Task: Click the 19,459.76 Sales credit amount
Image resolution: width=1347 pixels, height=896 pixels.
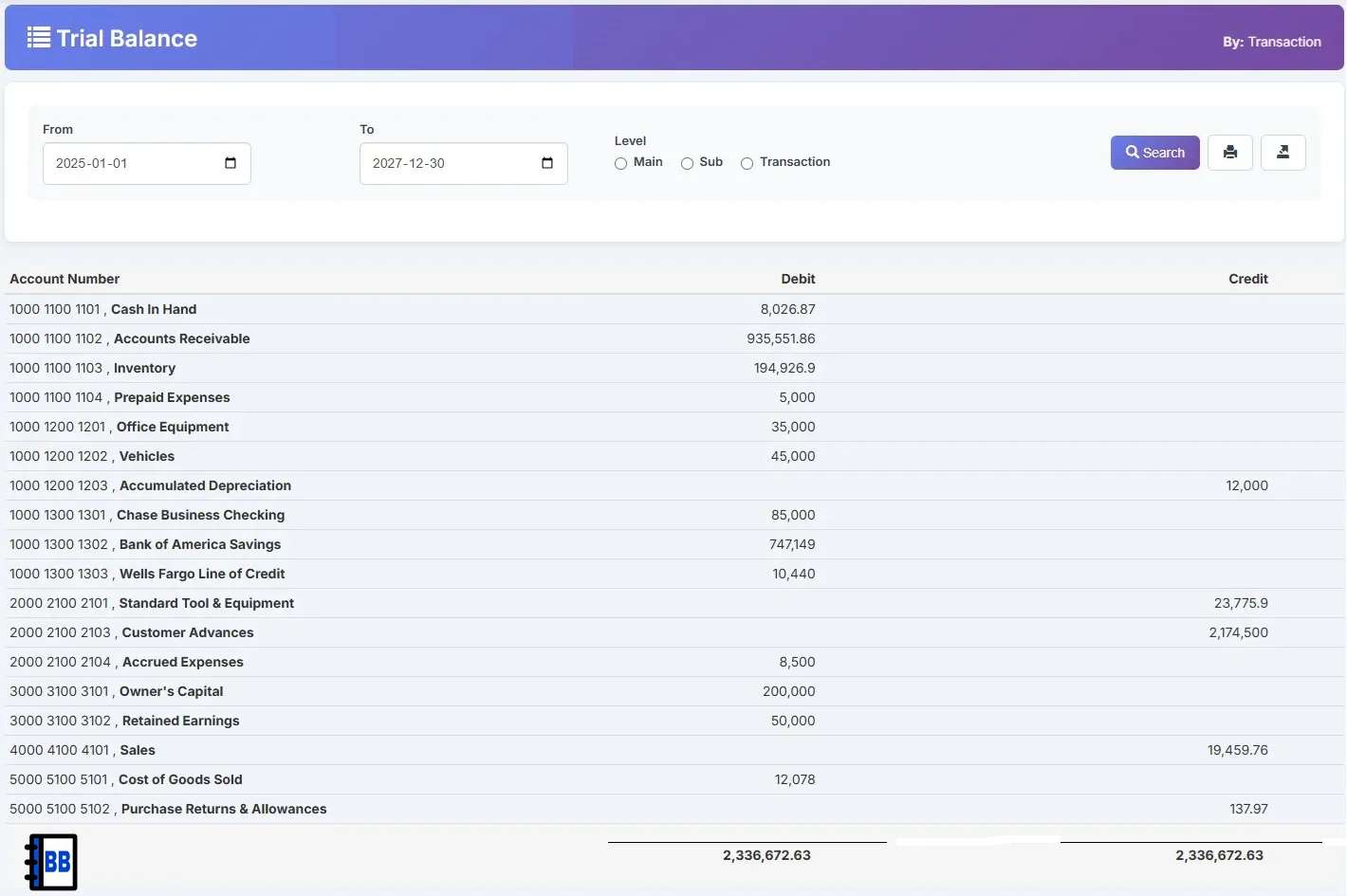Action: pyautogui.click(x=1237, y=750)
